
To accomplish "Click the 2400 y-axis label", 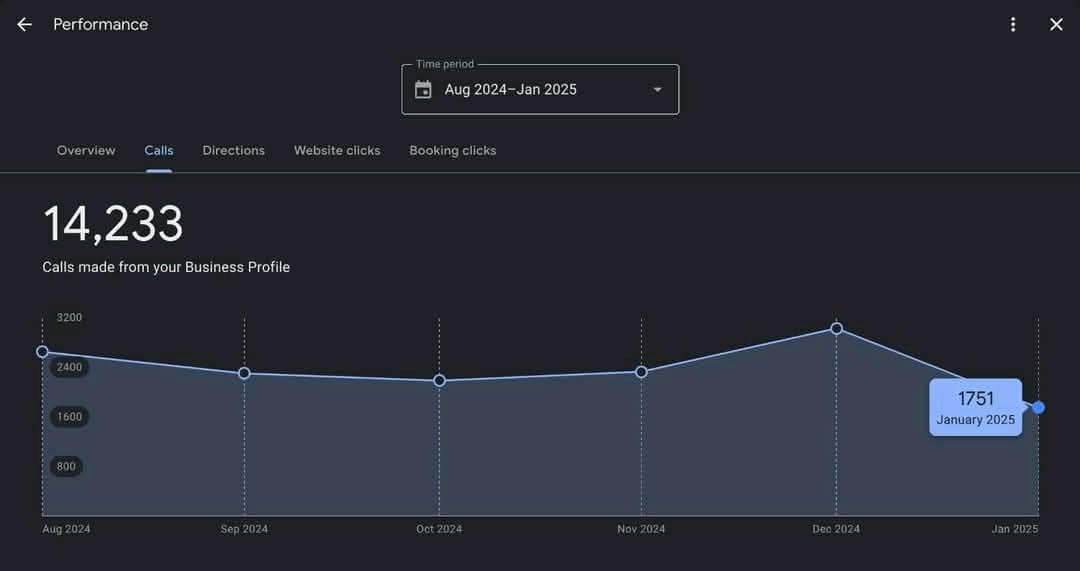I will tap(69, 367).
